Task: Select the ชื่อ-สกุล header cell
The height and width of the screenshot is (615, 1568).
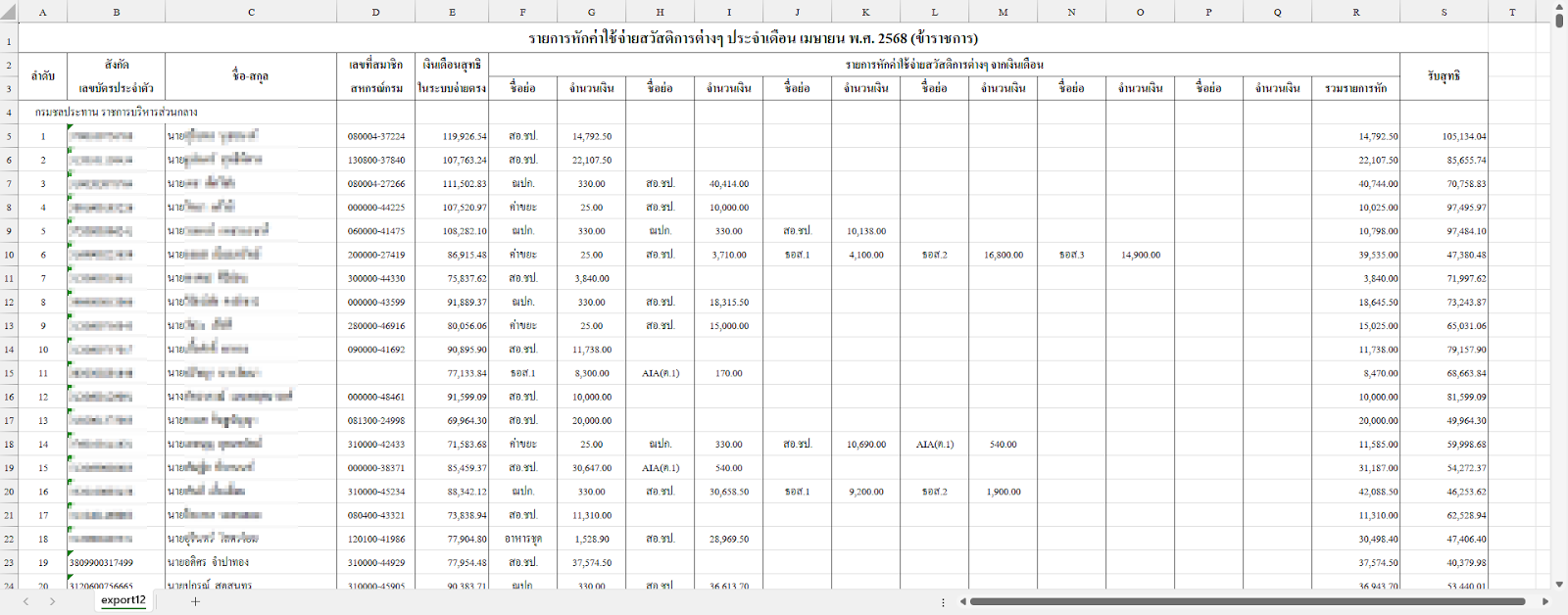Action: point(251,76)
